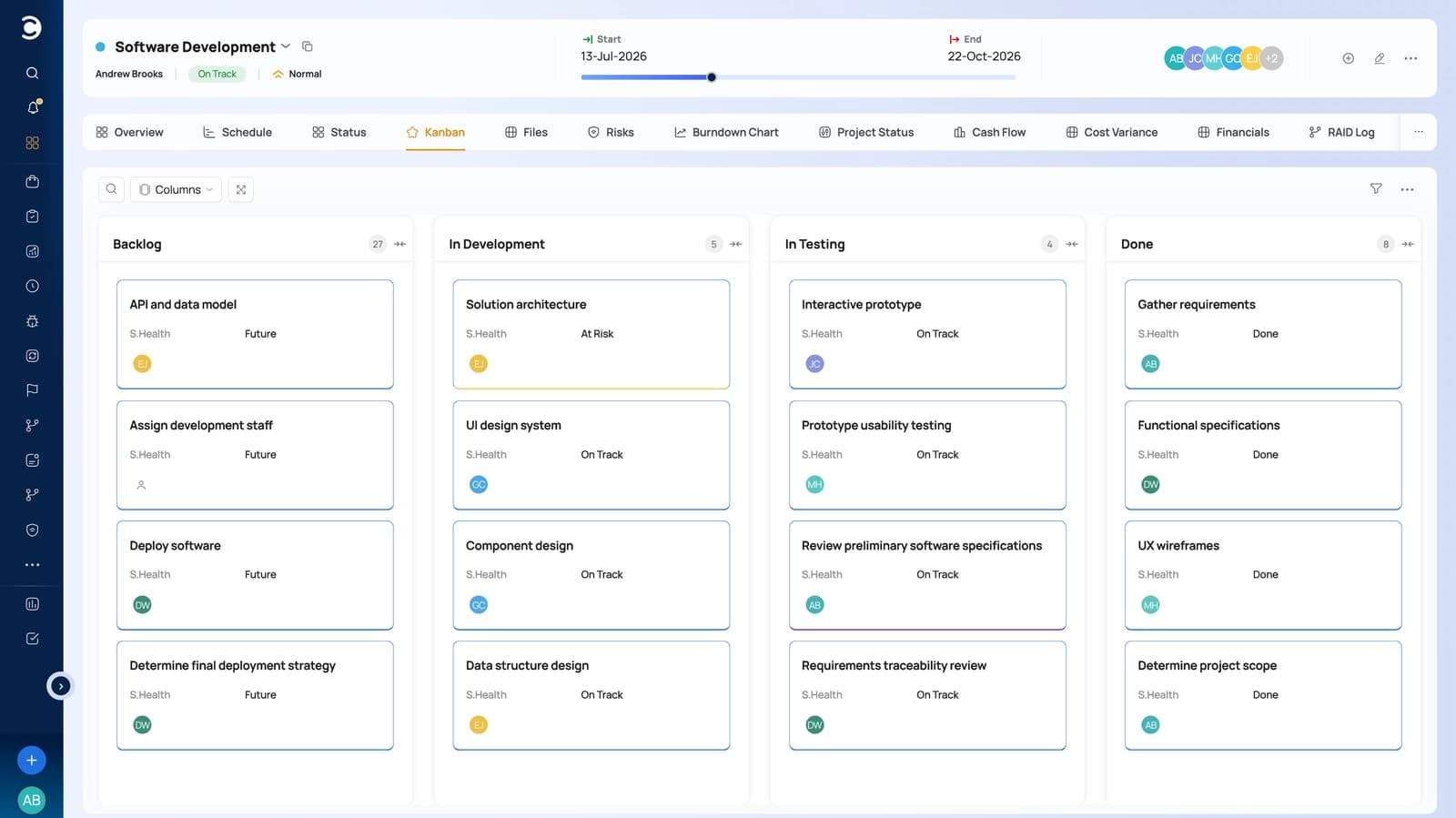Click the add circle icon in header
1456x818 pixels.
pos(1349,58)
